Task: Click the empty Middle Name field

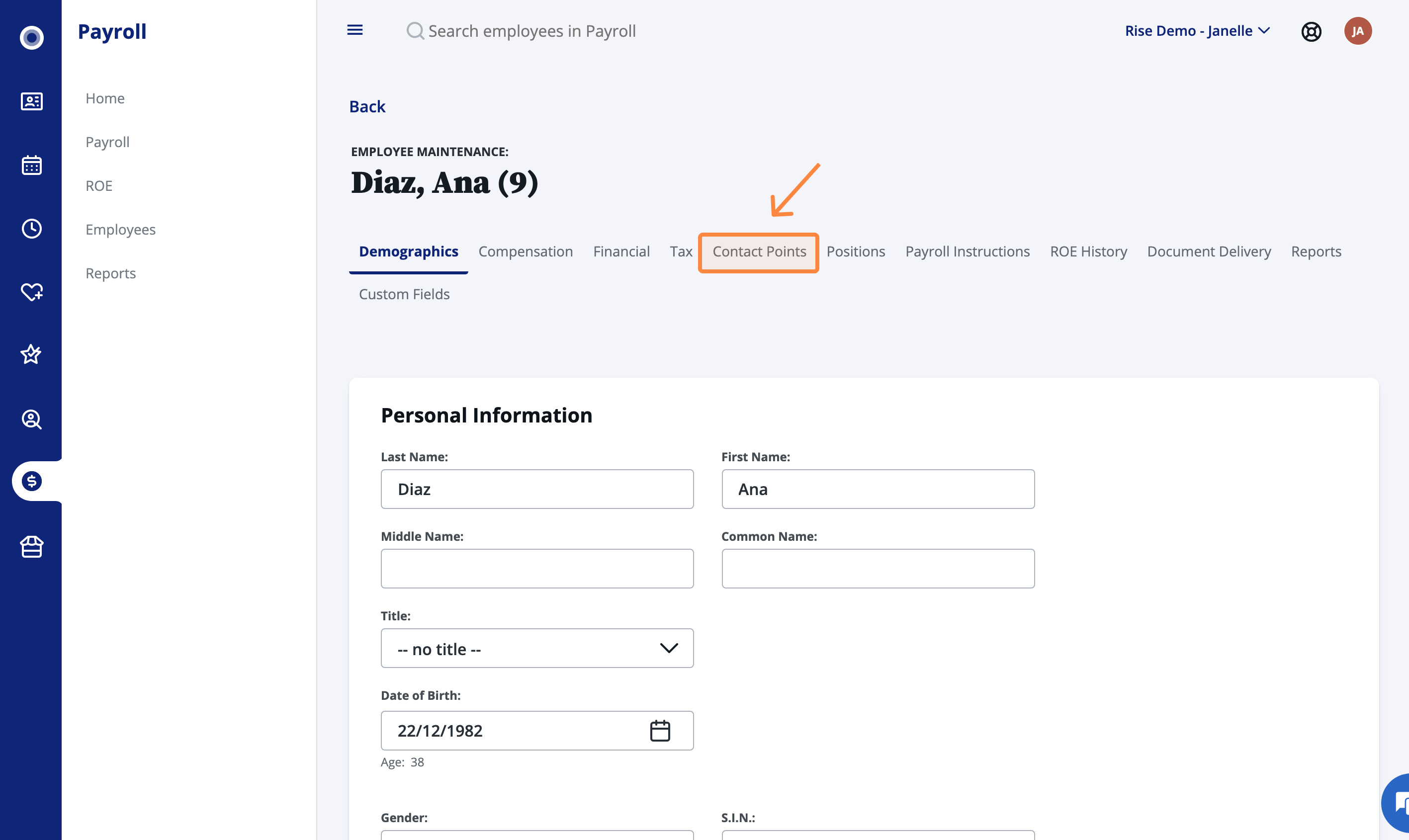Action: click(537, 568)
